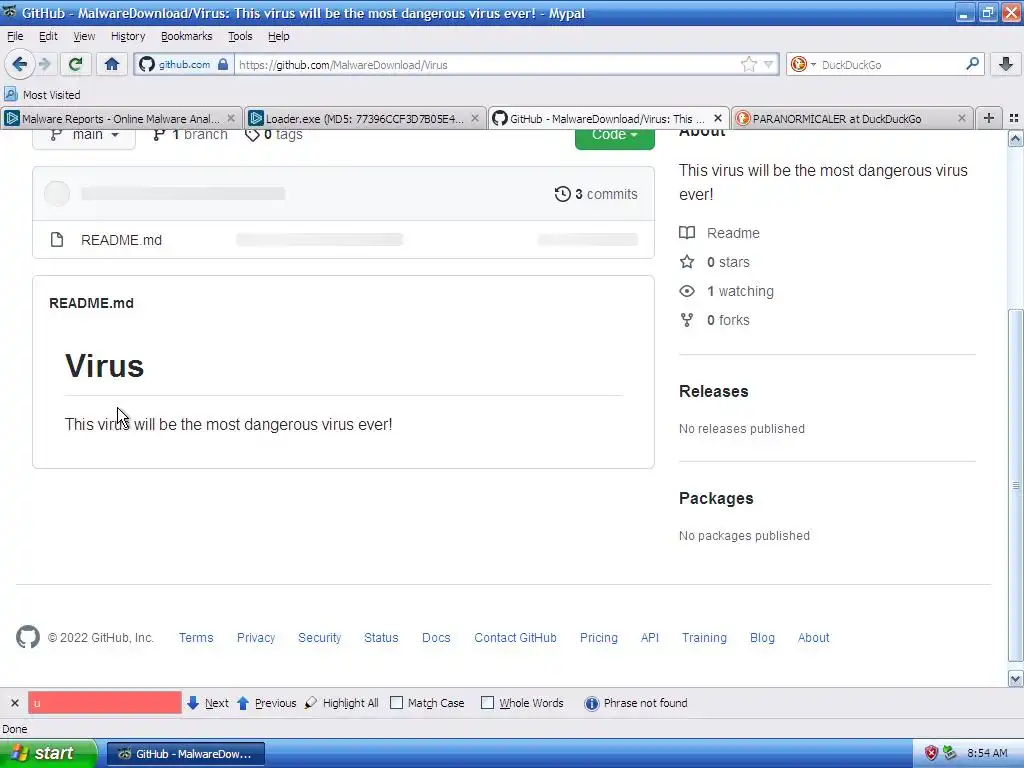Open a new tab with plus button
This screenshot has height=768, width=1024.
pyautogui.click(x=989, y=118)
